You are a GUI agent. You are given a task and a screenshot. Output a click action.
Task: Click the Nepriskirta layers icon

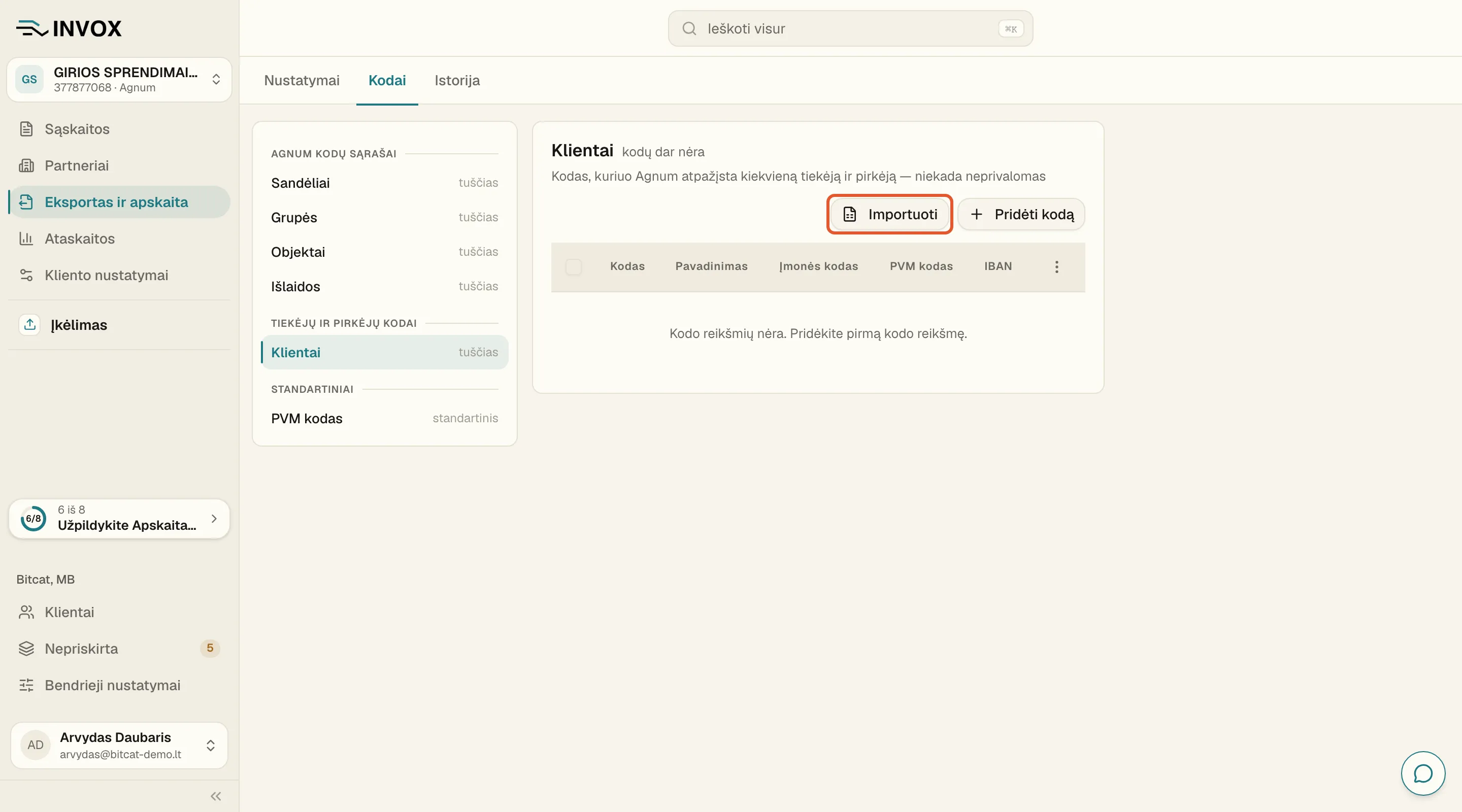(26, 649)
